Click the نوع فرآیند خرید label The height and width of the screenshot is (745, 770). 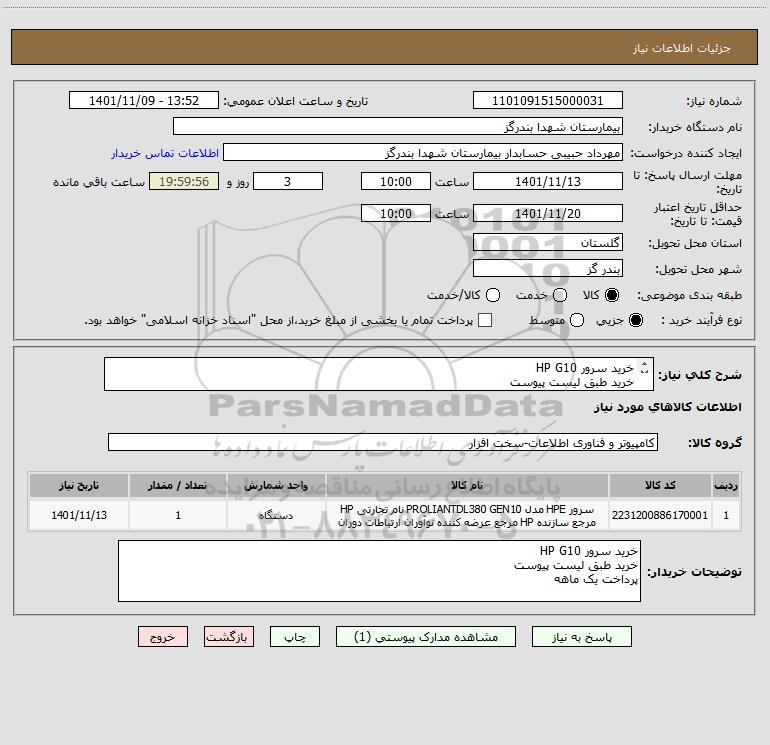click(701, 320)
